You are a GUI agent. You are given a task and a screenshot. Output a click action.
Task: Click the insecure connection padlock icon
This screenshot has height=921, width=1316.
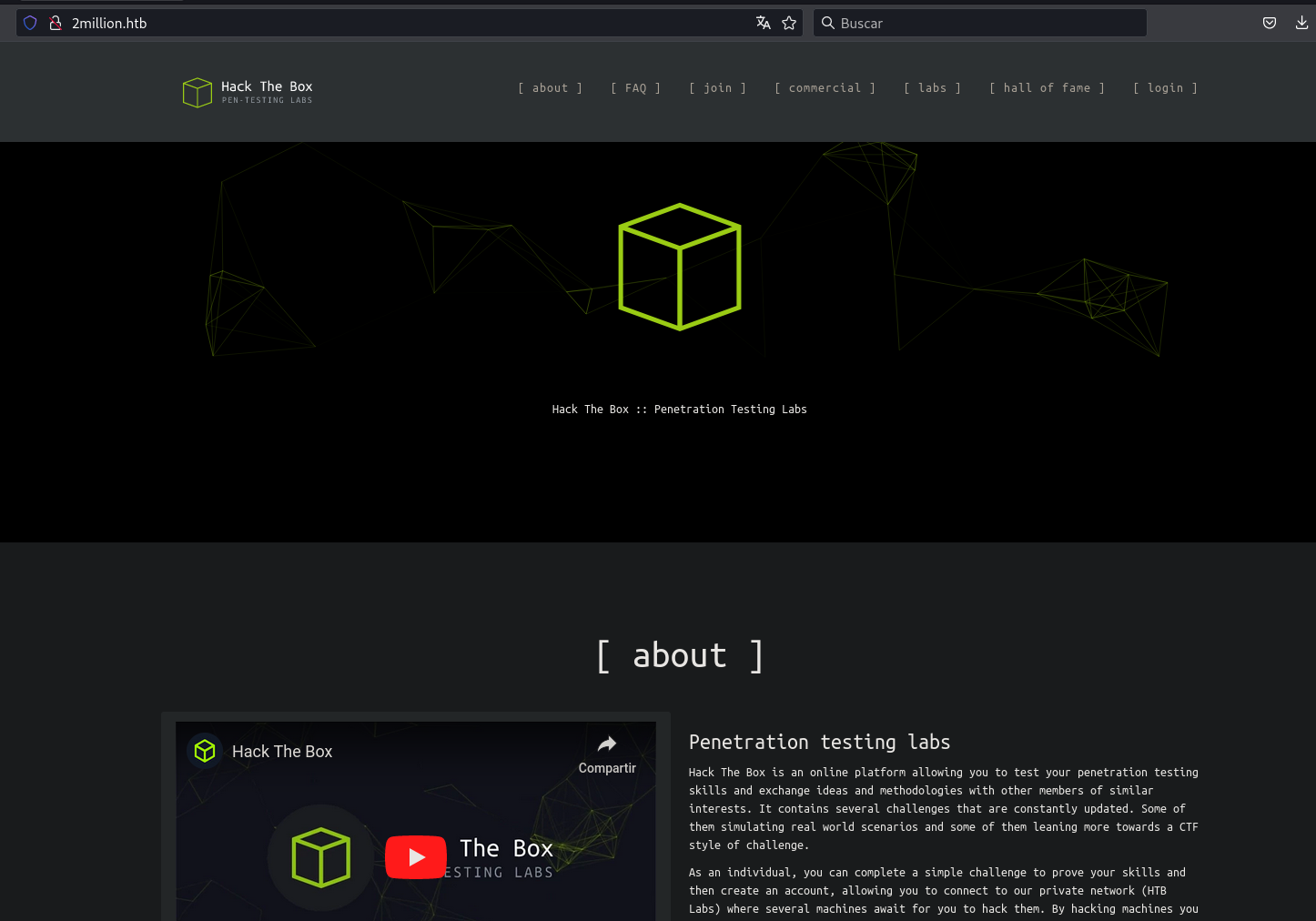[x=55, y=23]
